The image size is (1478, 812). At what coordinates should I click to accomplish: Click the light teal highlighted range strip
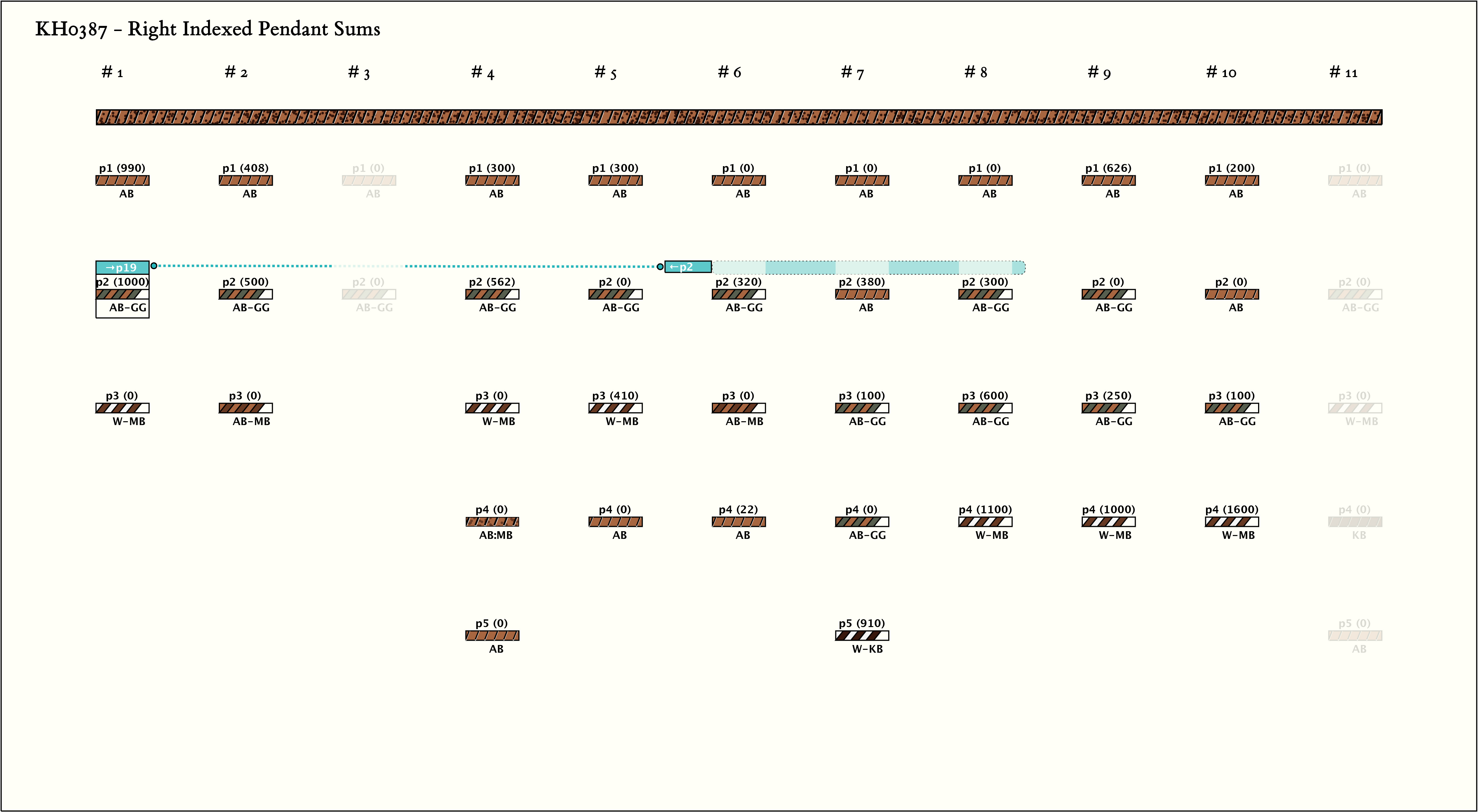tap(868, 267)
